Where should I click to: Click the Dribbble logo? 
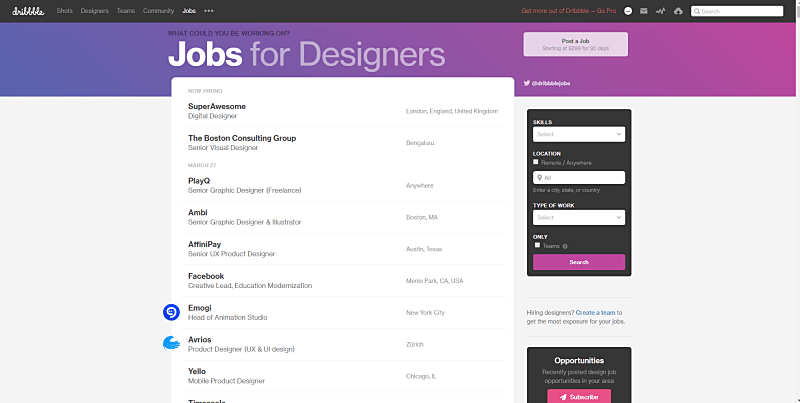[x=28, y=11]
